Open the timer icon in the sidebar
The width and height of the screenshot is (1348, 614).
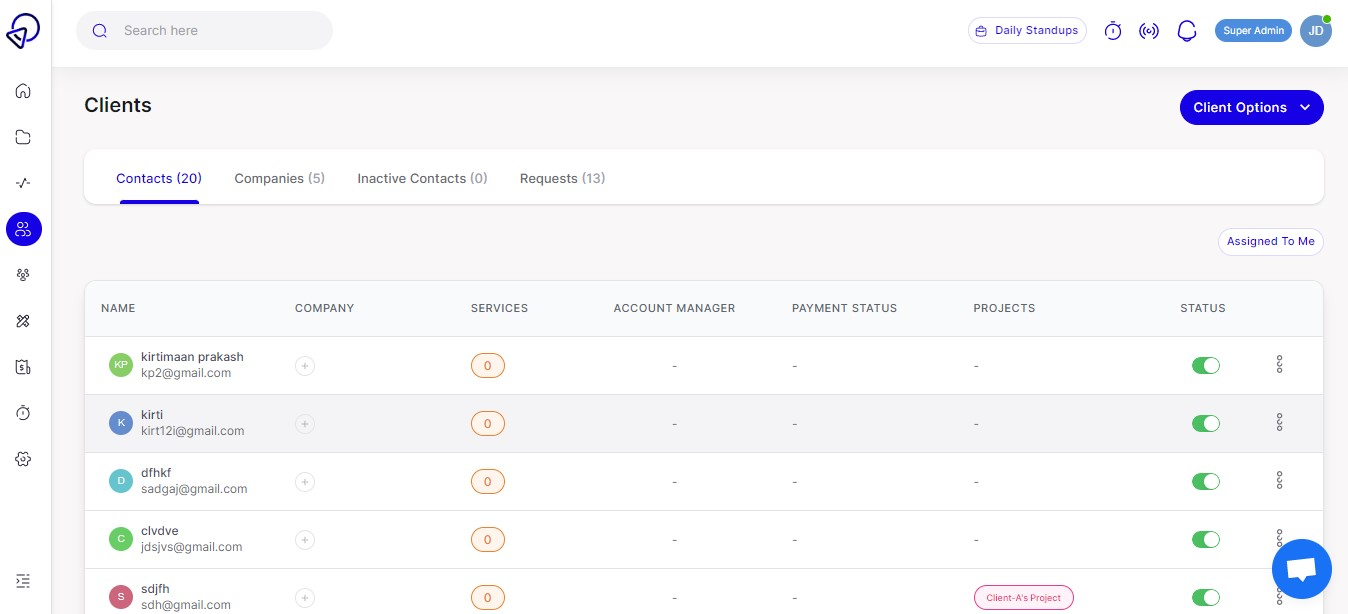click(x=23, y=413)
